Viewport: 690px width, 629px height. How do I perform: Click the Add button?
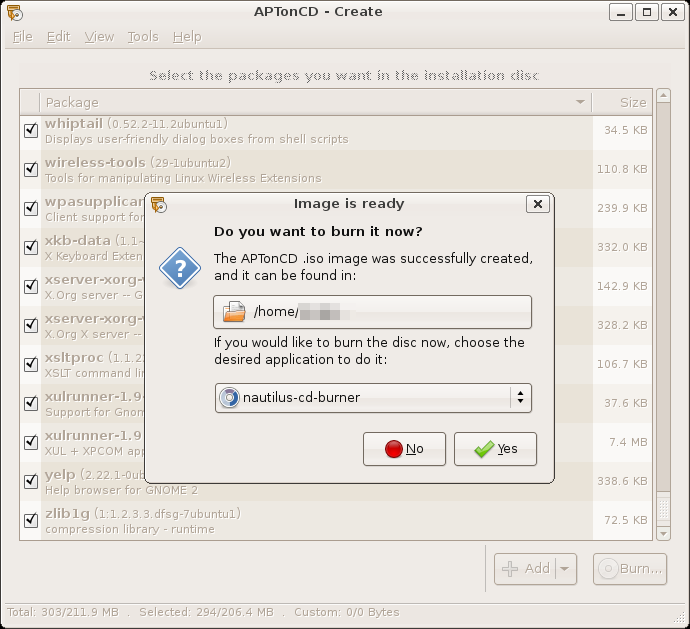point(525,569)
